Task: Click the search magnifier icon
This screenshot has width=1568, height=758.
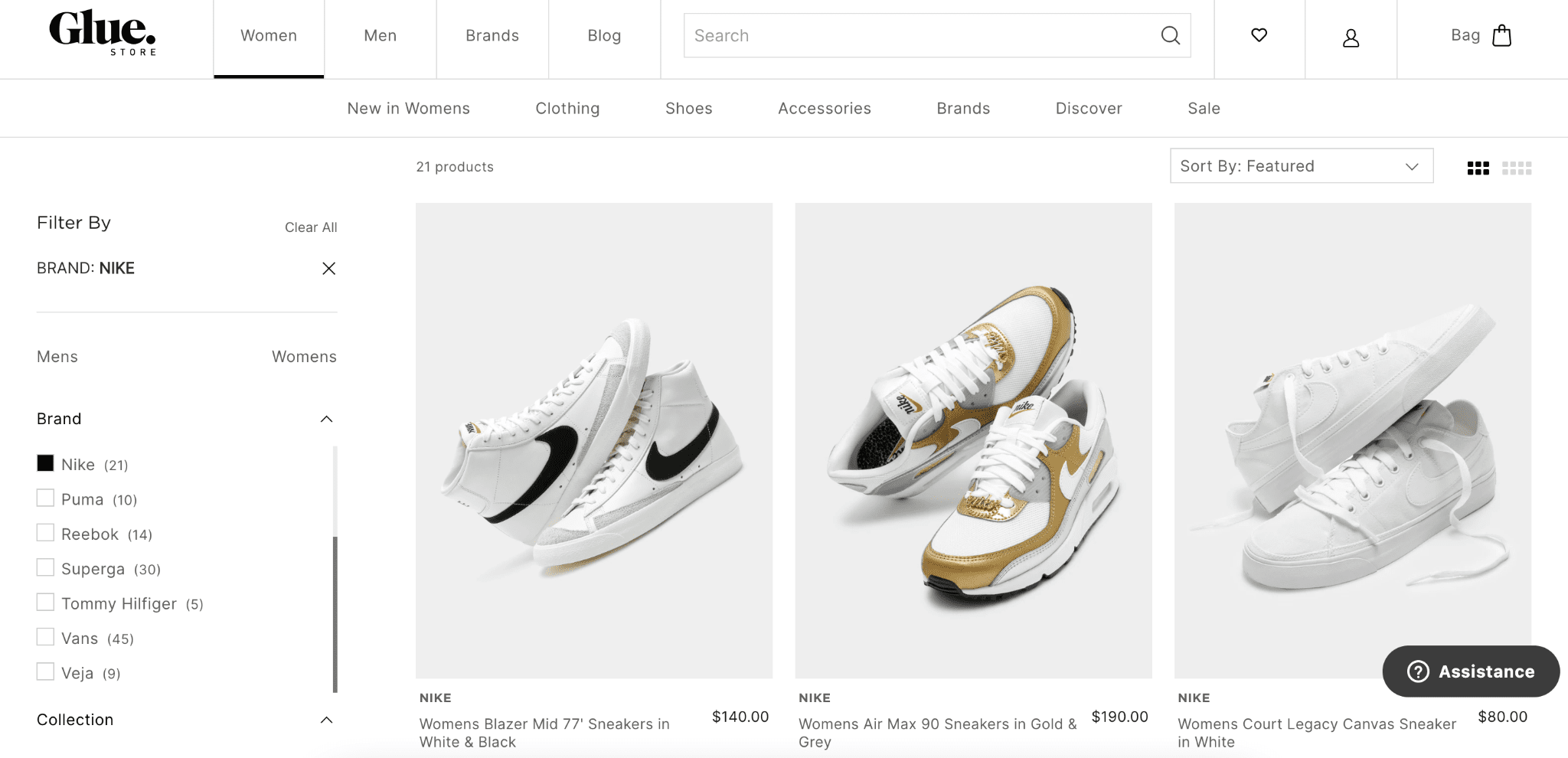Action: 1170,35
